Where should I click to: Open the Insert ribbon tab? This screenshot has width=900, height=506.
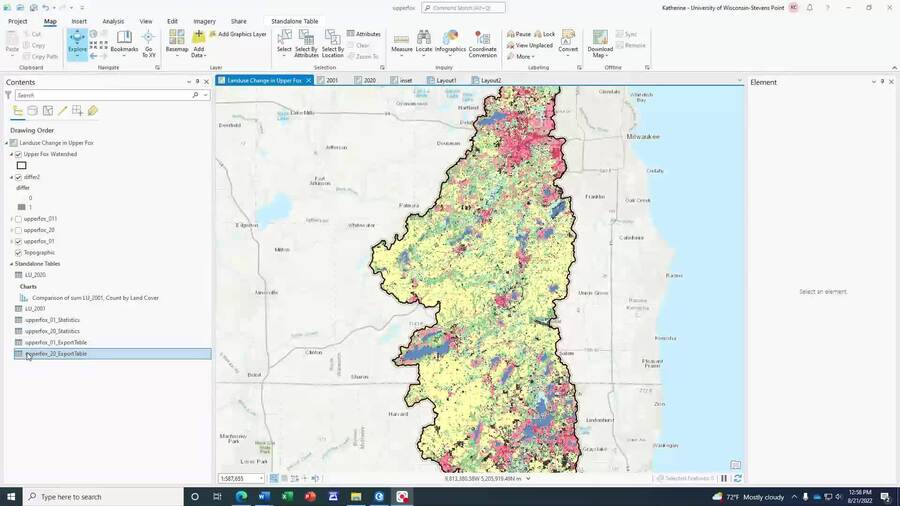pyautogui.click(x=79, y=21)
